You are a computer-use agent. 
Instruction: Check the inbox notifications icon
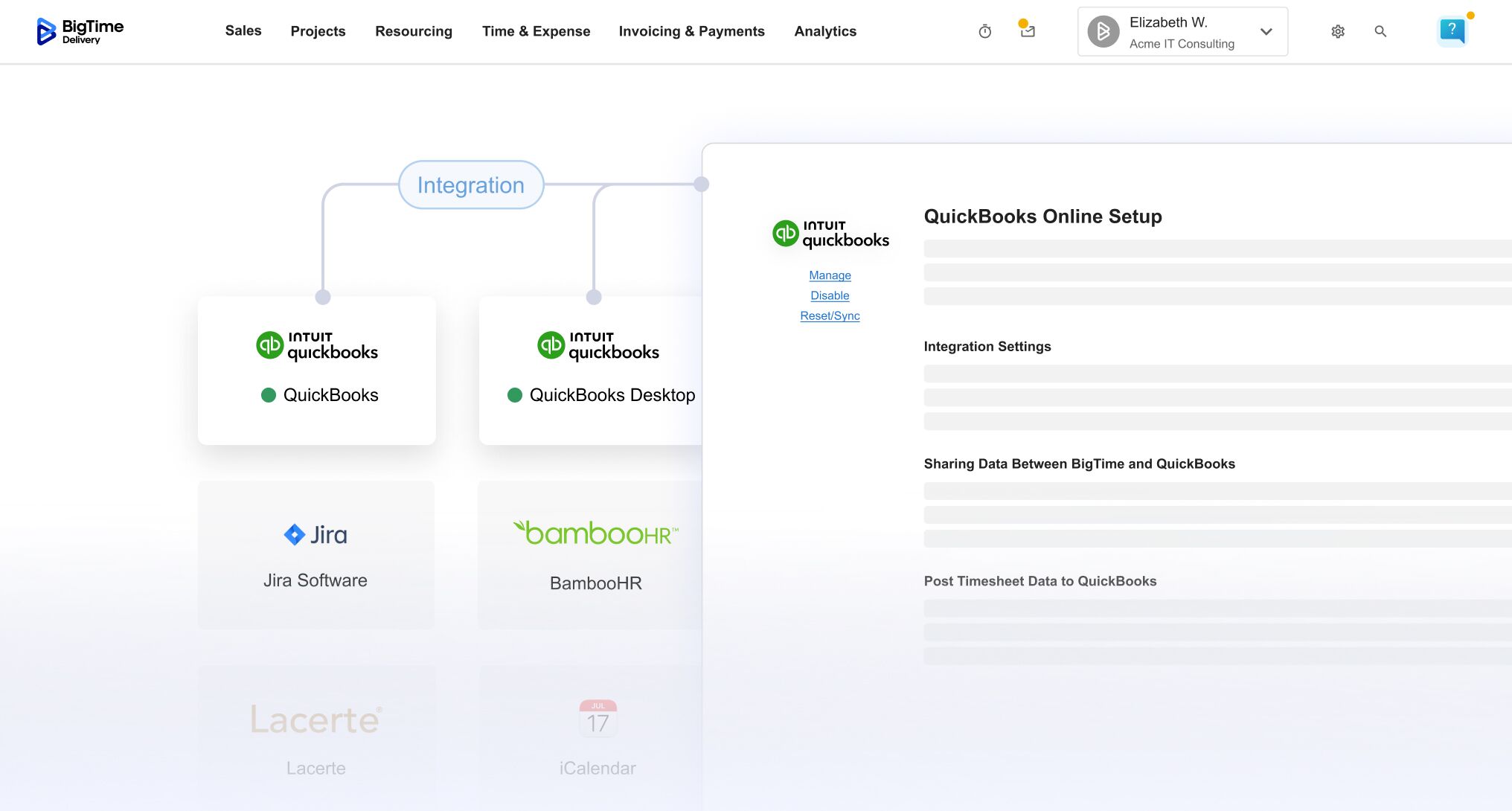point(1028,31)
